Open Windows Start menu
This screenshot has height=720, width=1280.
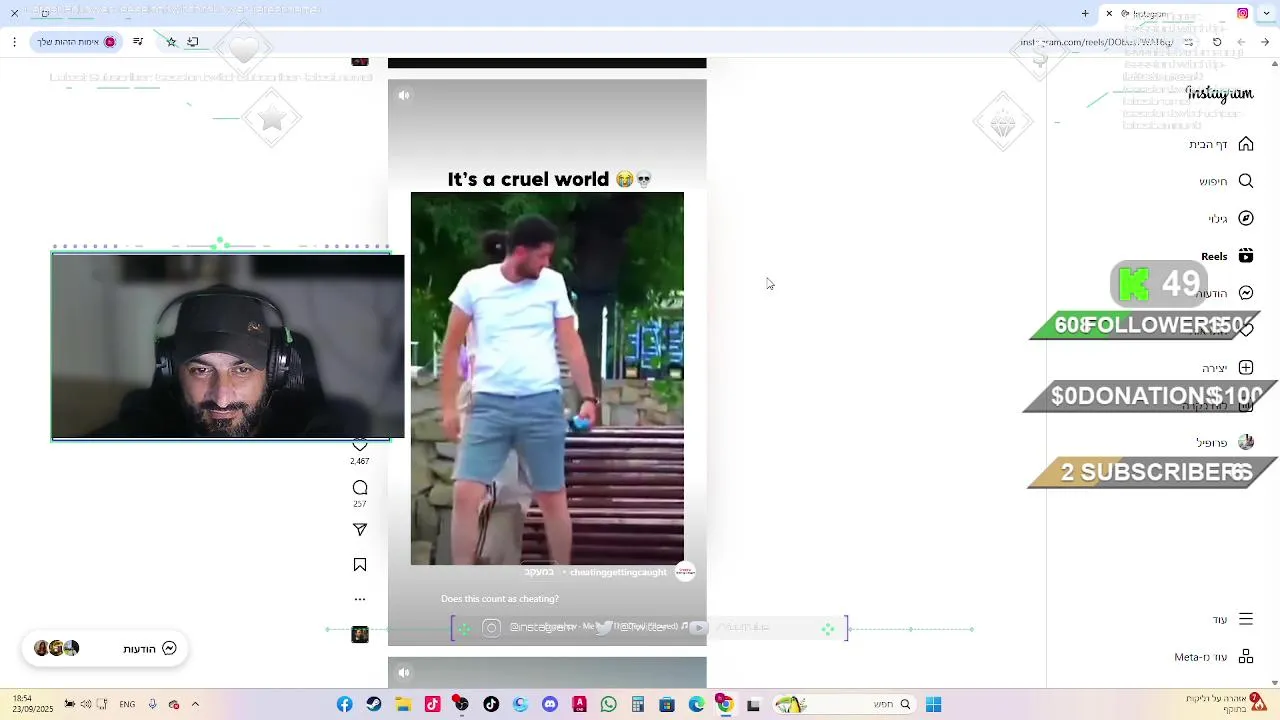click(933, 705)
